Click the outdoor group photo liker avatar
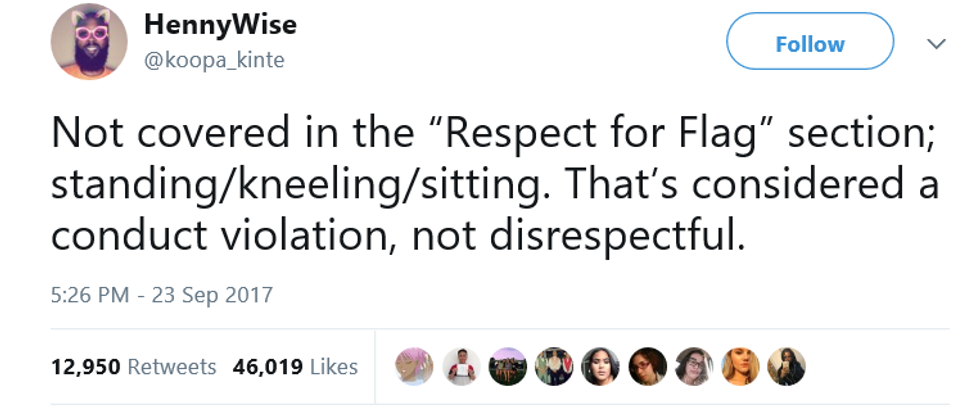 tap(507, 367)
